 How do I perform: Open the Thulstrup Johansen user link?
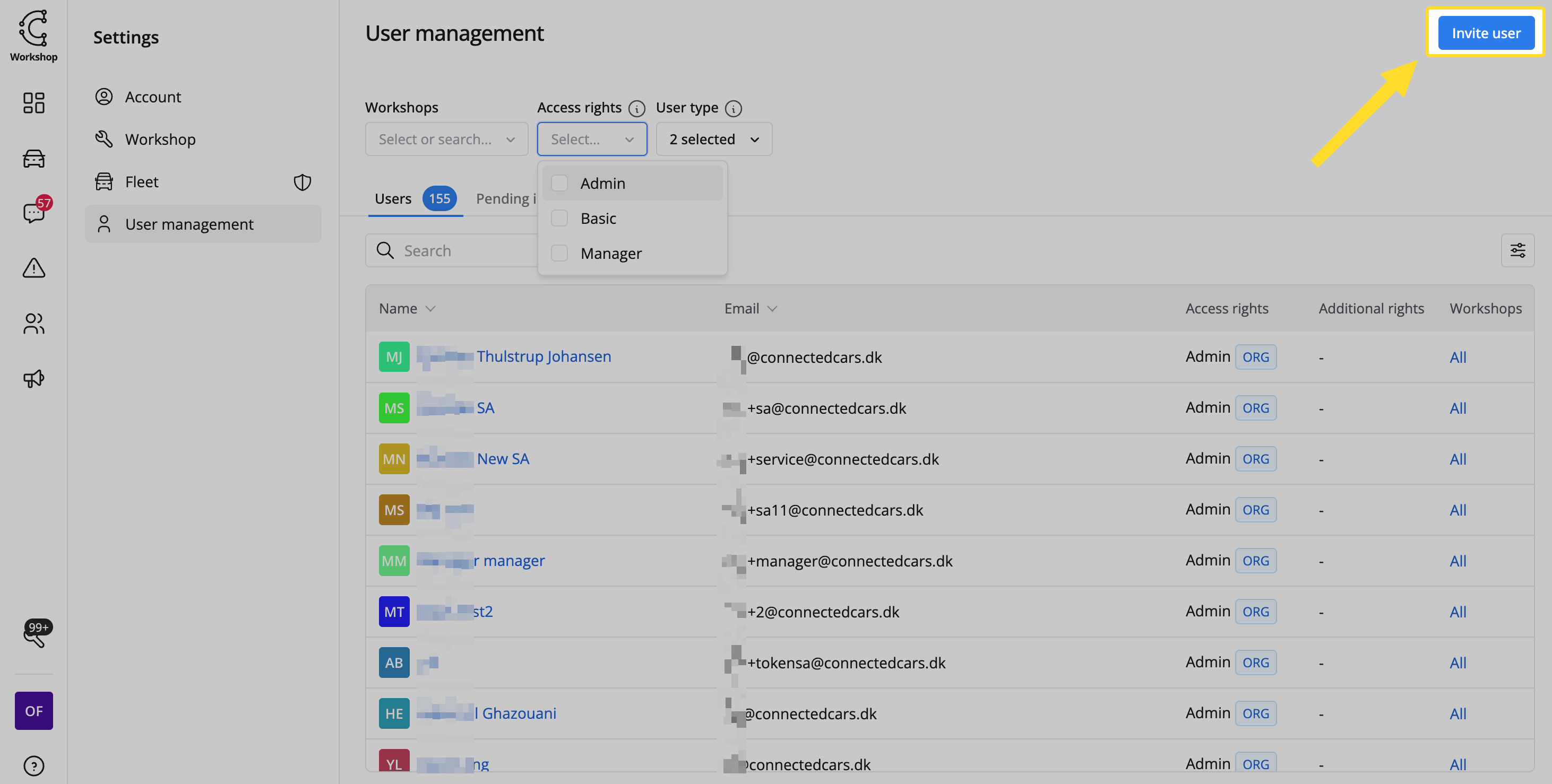tap(544, 356)
